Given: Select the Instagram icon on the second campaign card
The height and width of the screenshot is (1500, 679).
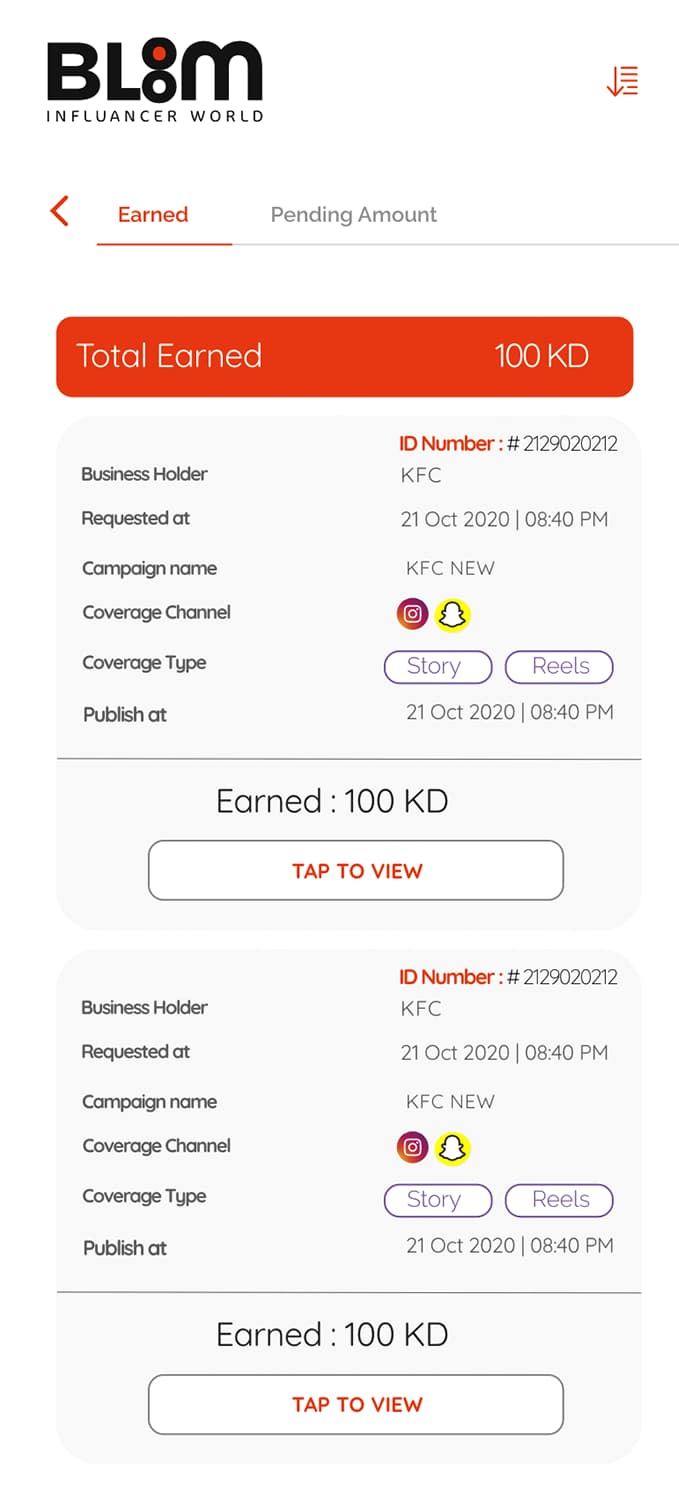Looking at the screenshot, I should point(412,1147).
